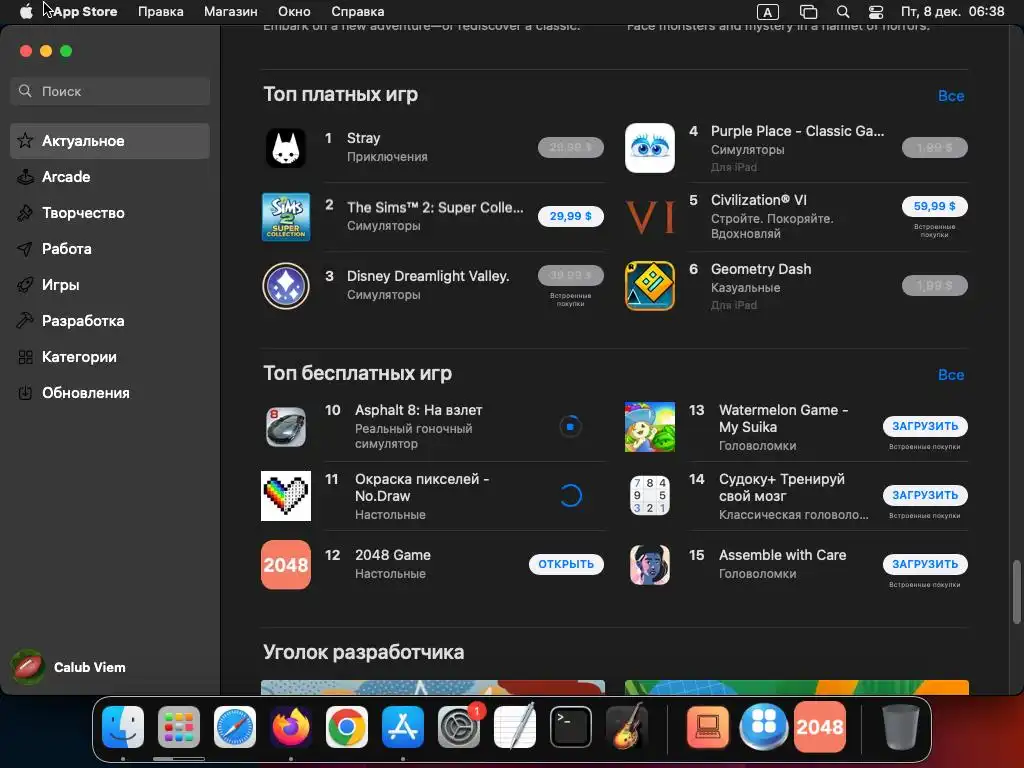
Task: Open Stray title text
Action: (364, 138)
